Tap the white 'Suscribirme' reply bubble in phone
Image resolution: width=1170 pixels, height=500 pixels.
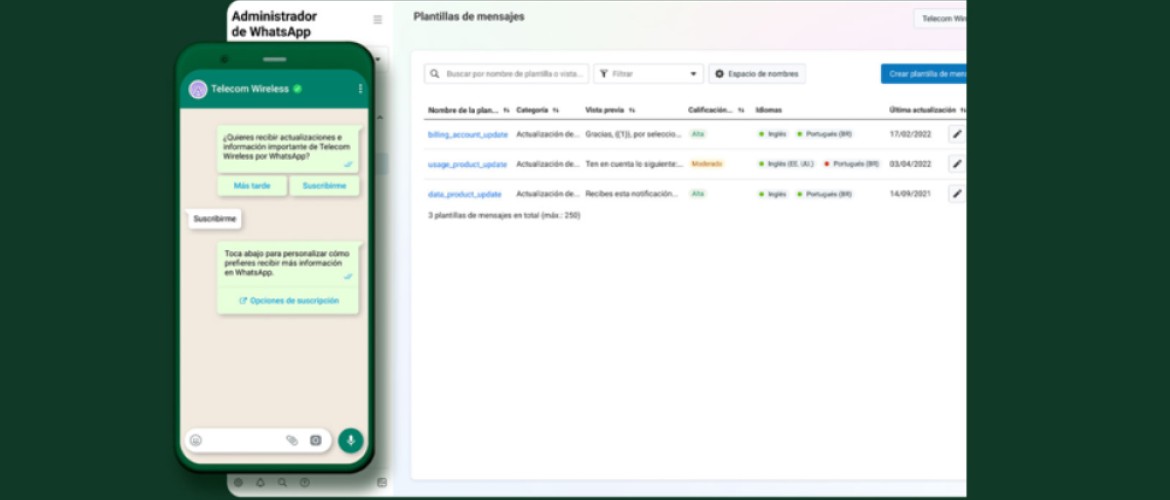tap(214, 219)
